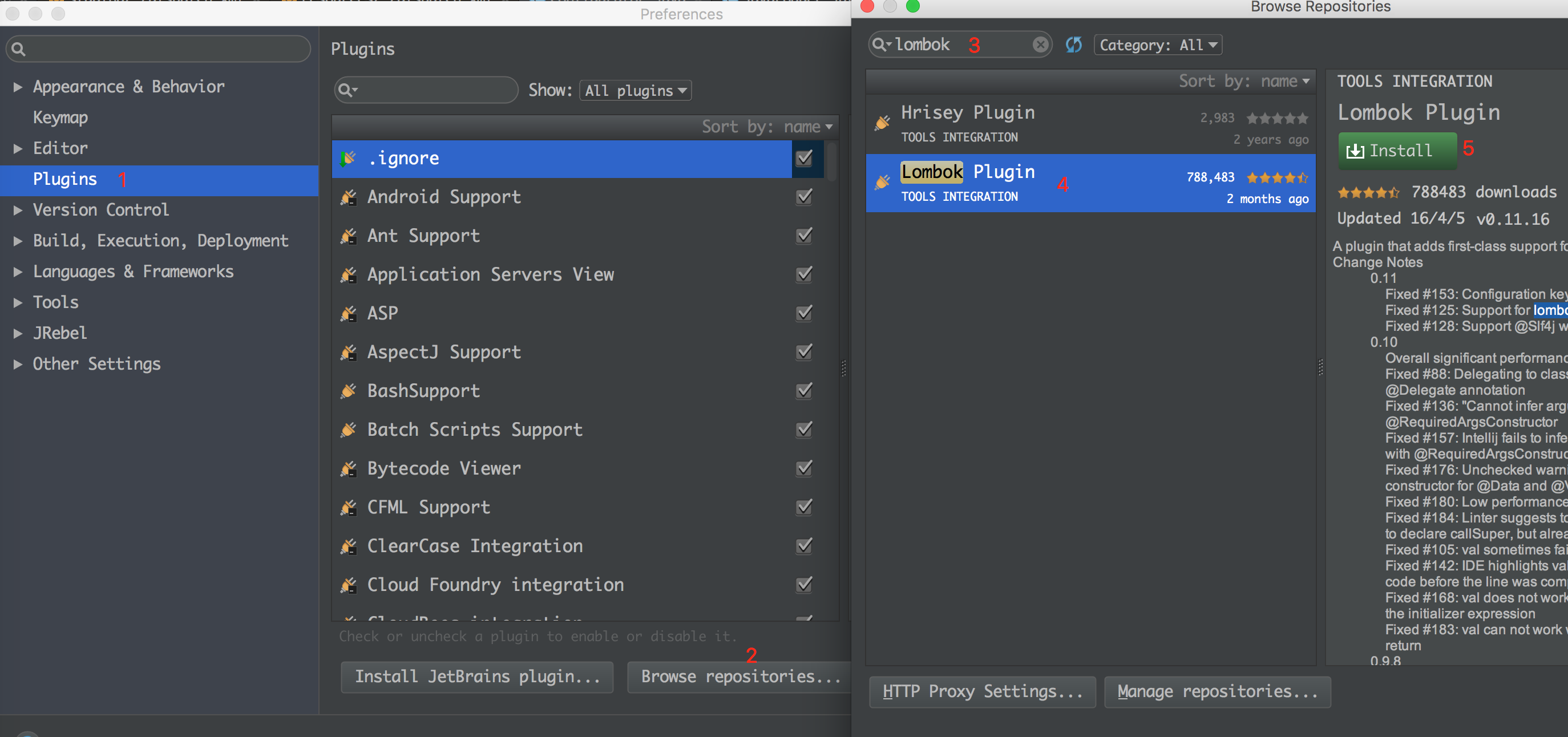Disable the Ant Support plugin checkbox

tap(804, 236)
